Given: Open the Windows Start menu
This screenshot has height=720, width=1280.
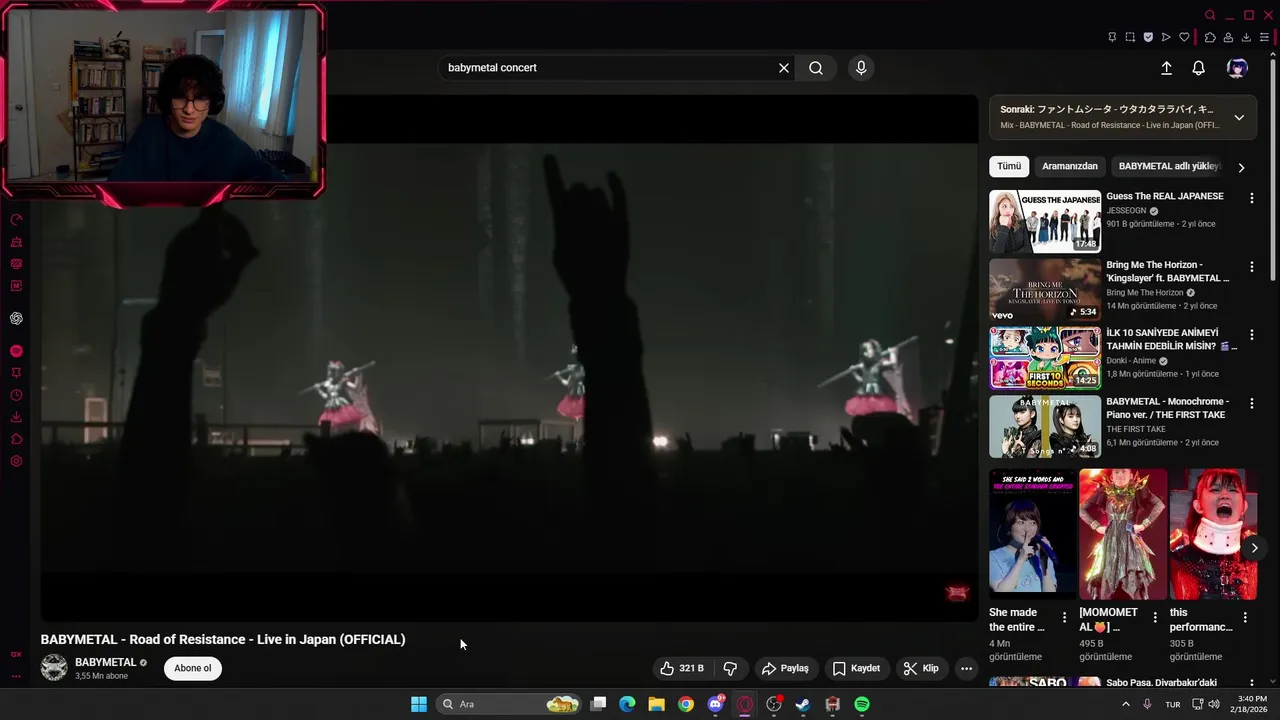Looking at the screenshot, I should pyautogui.click(x=419, y=704).
